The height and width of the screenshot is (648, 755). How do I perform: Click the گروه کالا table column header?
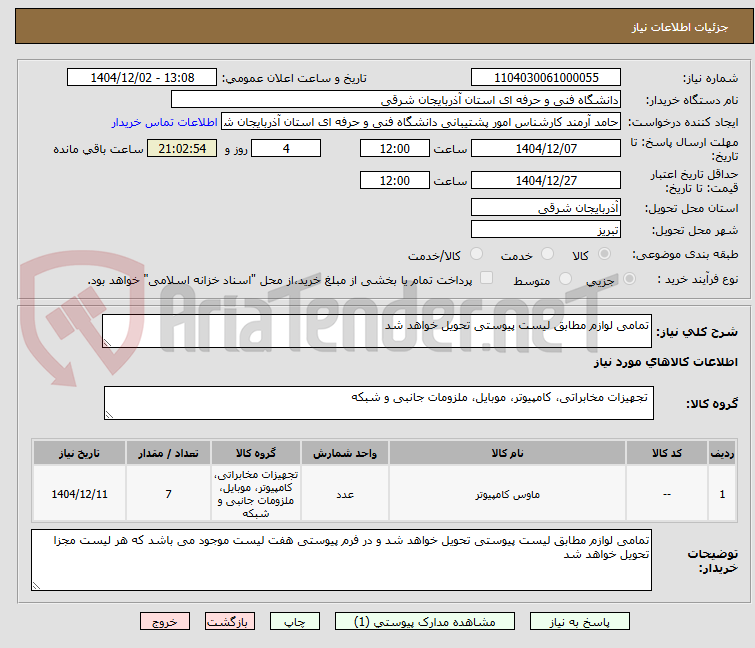click(256, 453)
